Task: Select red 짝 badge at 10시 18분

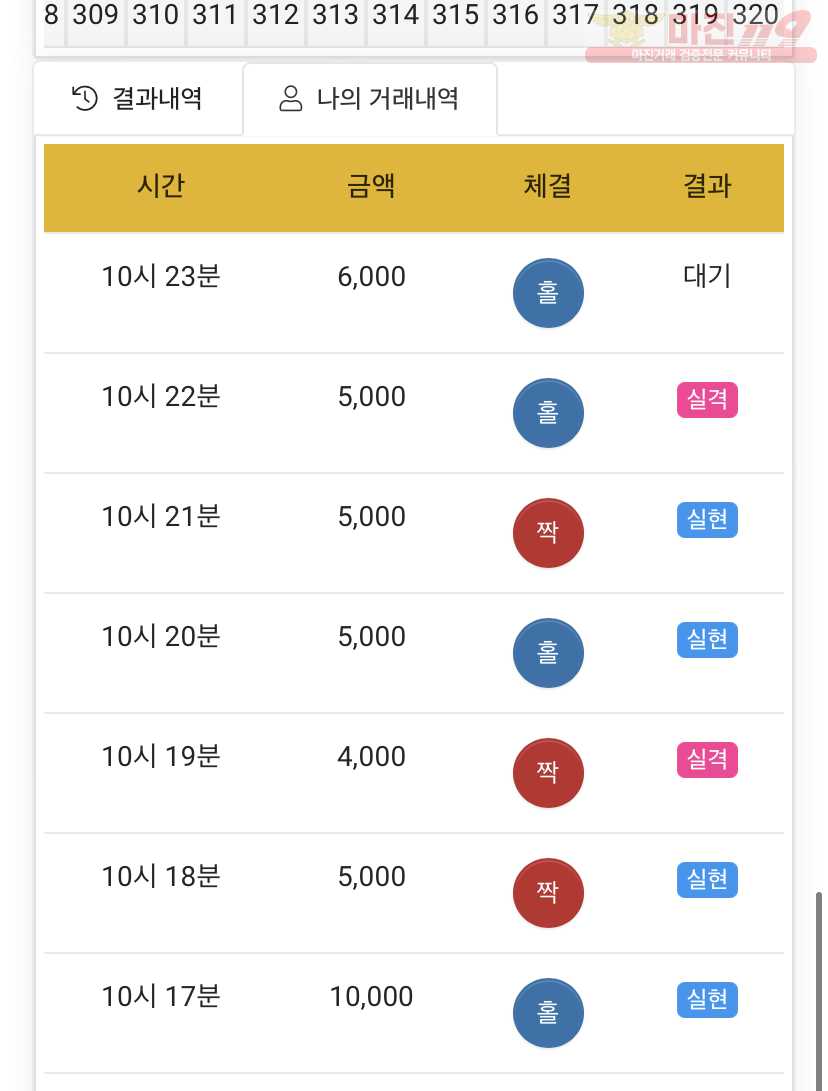Action: 548,893
